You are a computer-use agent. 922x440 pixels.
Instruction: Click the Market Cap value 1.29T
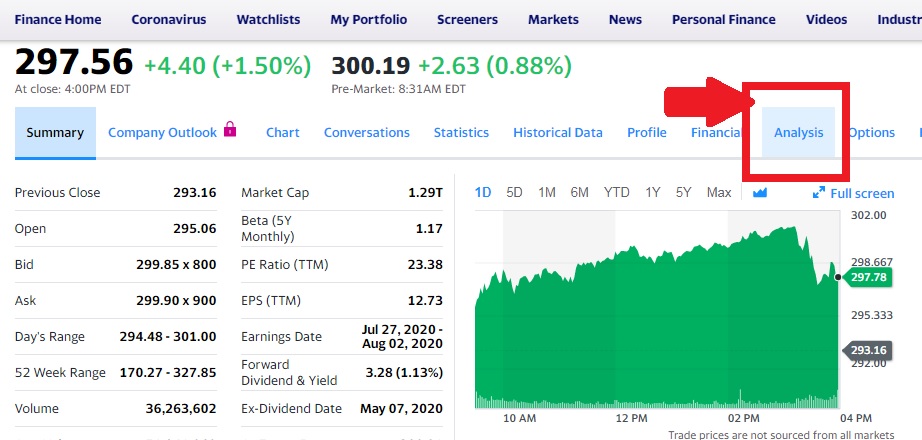pyautogui.click(x=425, y=192)
